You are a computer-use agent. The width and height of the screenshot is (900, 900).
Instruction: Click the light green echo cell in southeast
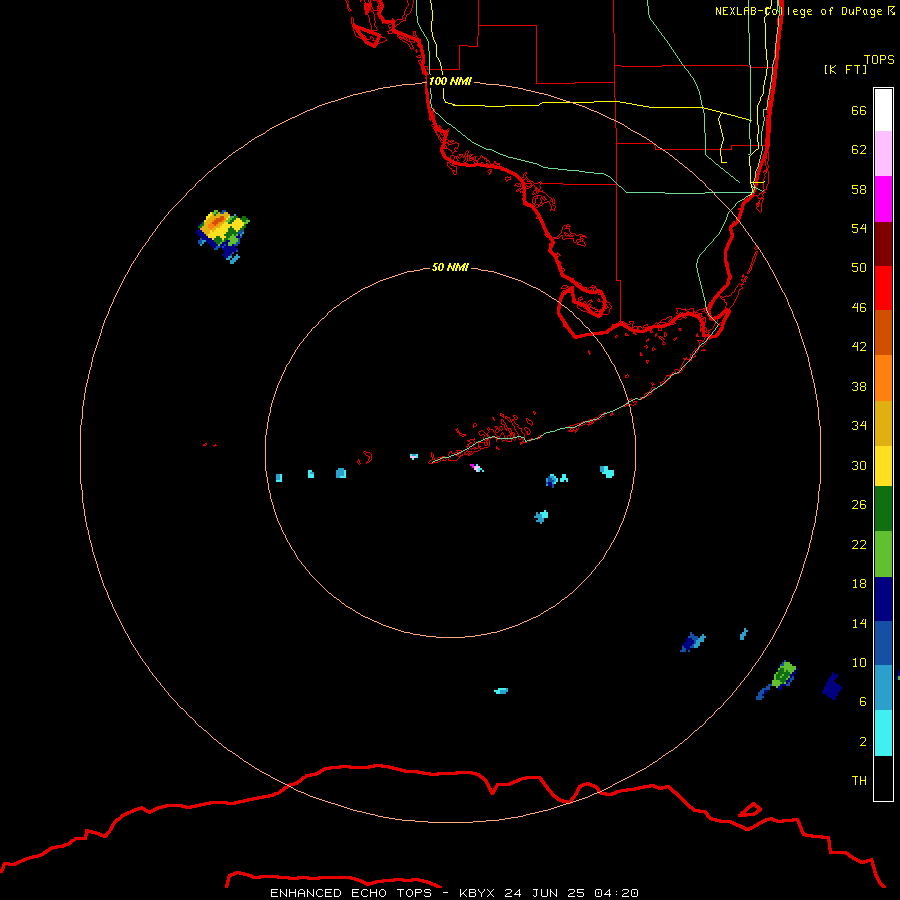click(783, 674)
